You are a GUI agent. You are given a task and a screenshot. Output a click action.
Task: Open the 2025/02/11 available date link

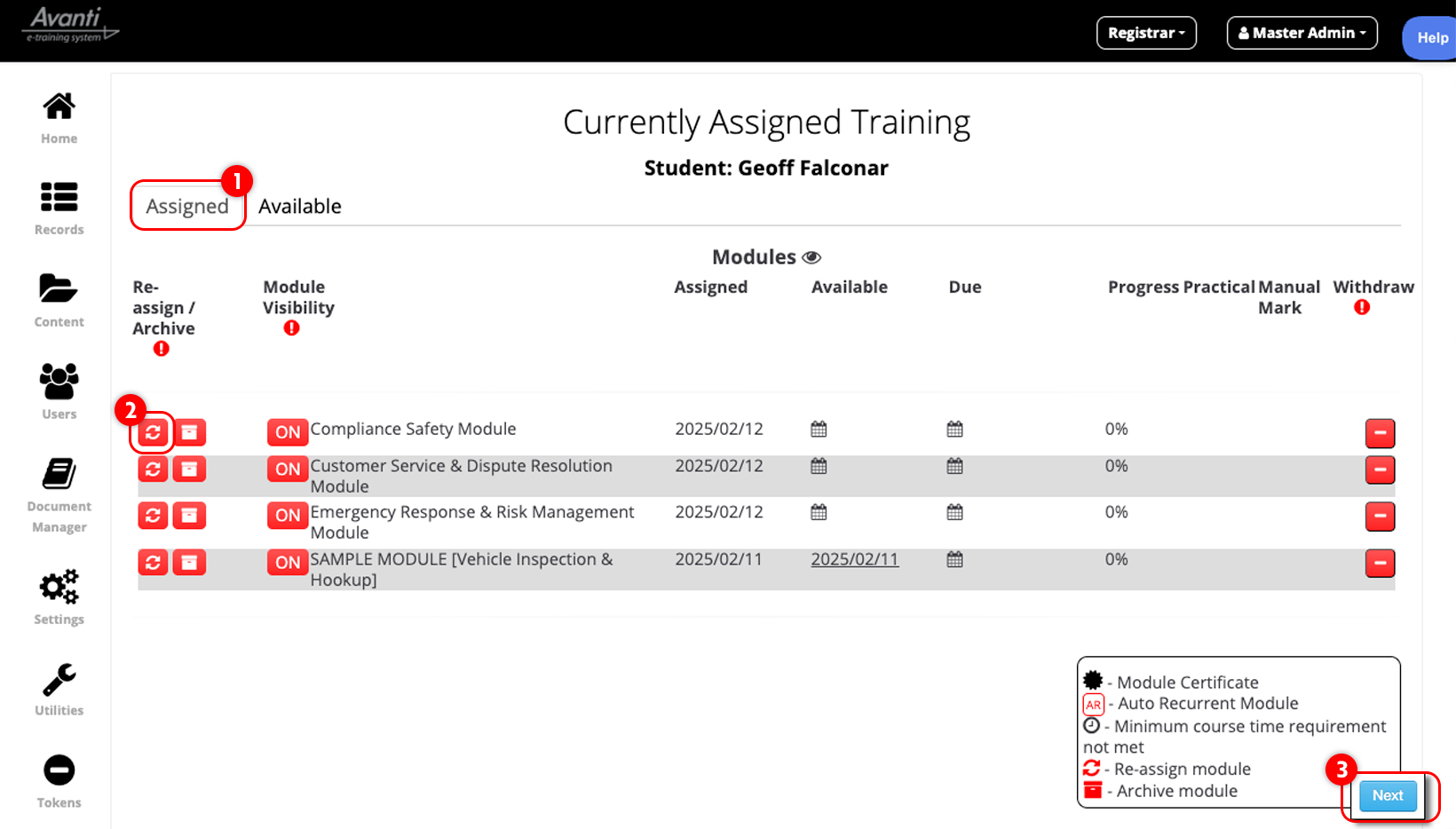click(854, 559)
